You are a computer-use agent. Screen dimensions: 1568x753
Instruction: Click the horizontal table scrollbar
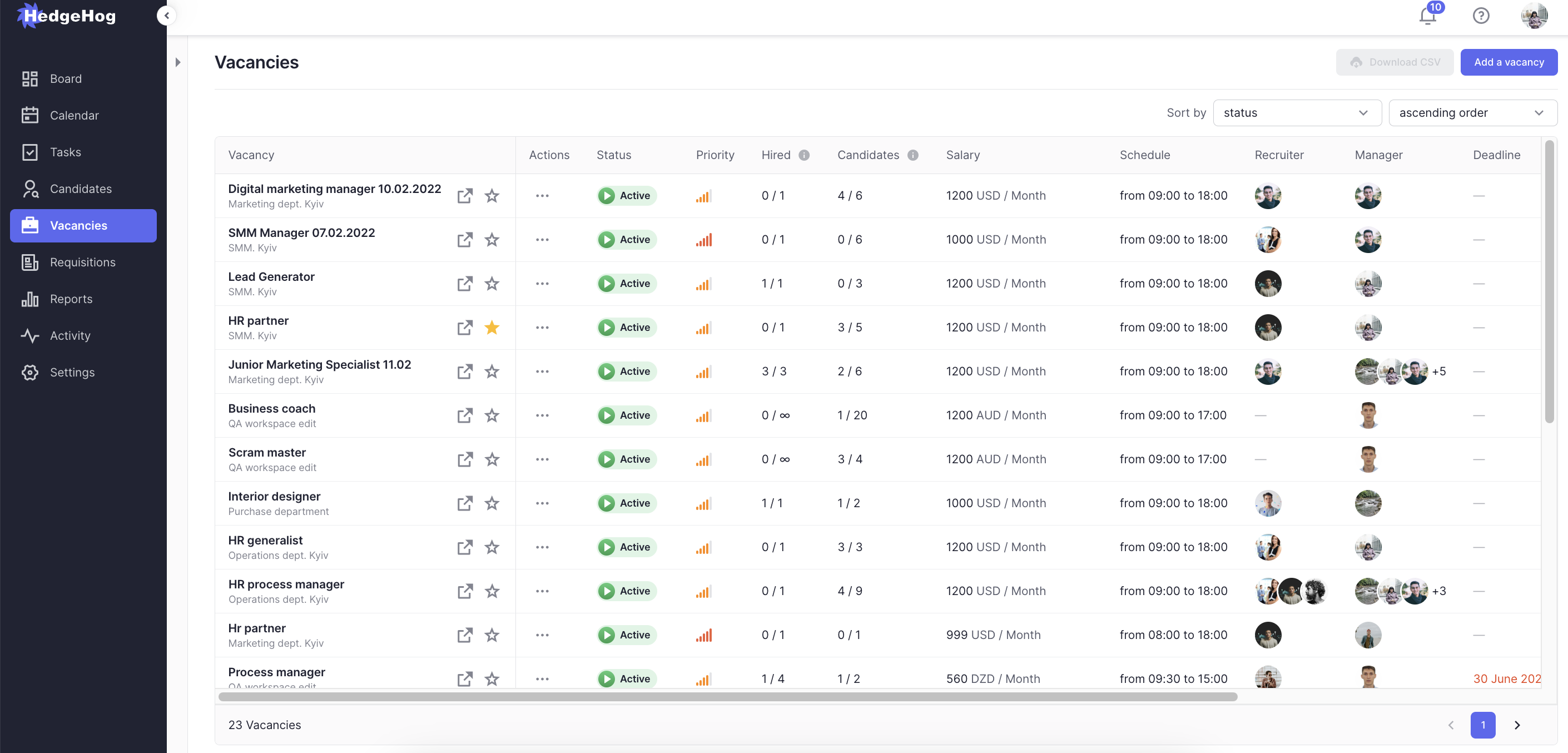(x=727, y=696)
